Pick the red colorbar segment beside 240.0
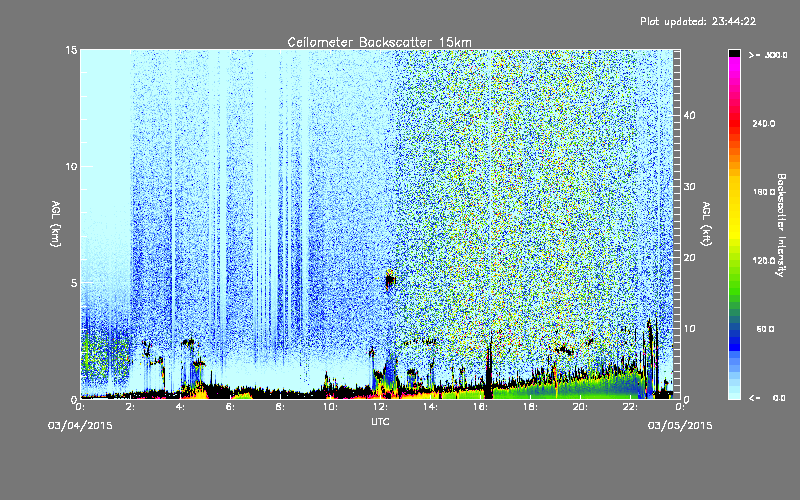The height and width of the screenshot is (500, 800). point(734,123)
